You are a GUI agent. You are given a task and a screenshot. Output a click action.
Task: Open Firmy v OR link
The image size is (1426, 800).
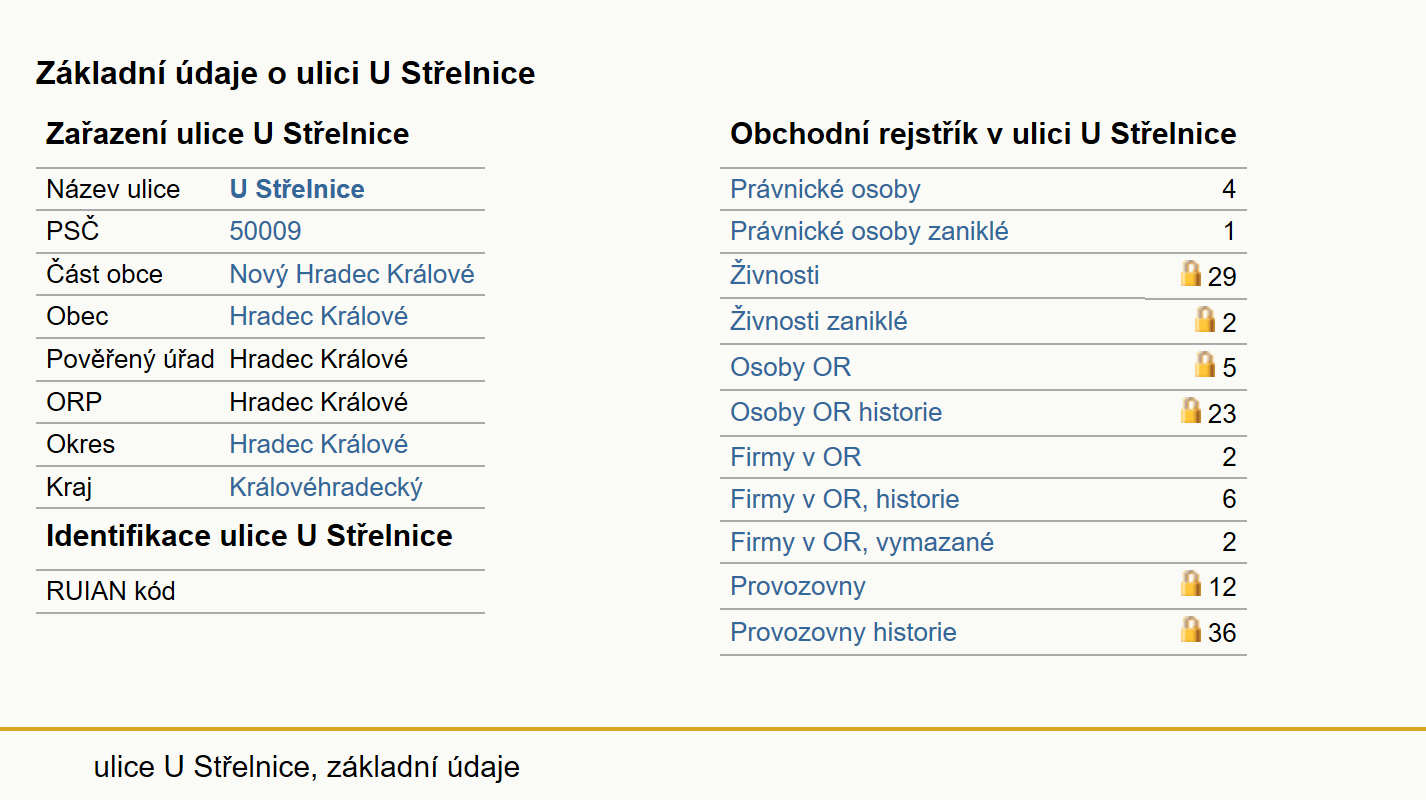pos(795,458)
